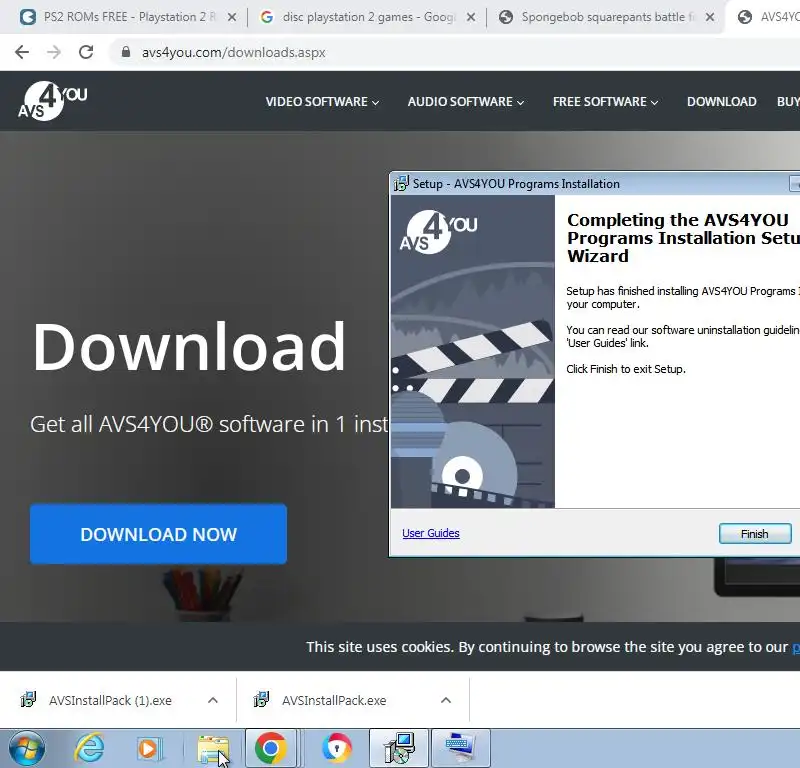Go back with the browser back arrow
Screen dimensions: 800x768
pyautogui.click(x=22, y=52)
